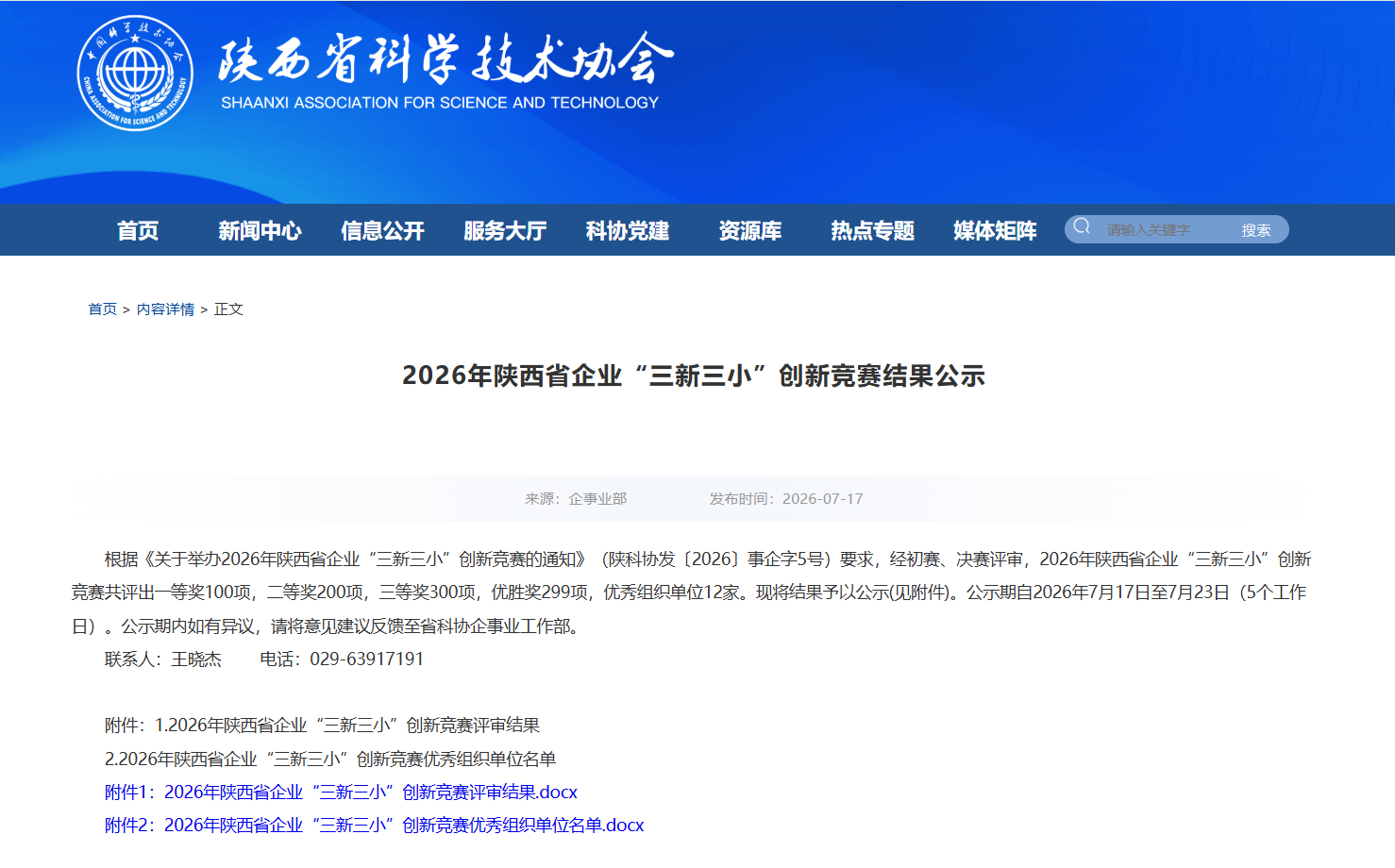Image resolution: width=1395 pixels, height=868 pixels.
Task: Open the 资源库 navigation item
Action: (750, 230)
